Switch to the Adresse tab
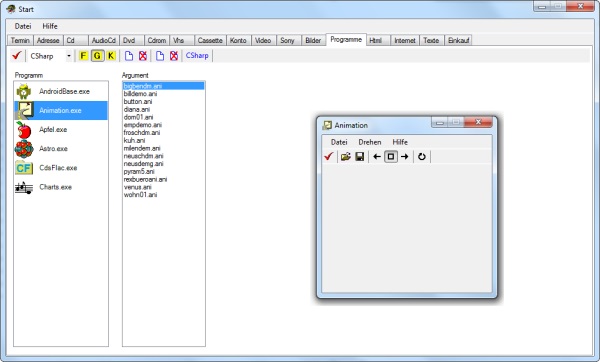Viewport: 600px width, 362px height. click(x=48, y=41)
